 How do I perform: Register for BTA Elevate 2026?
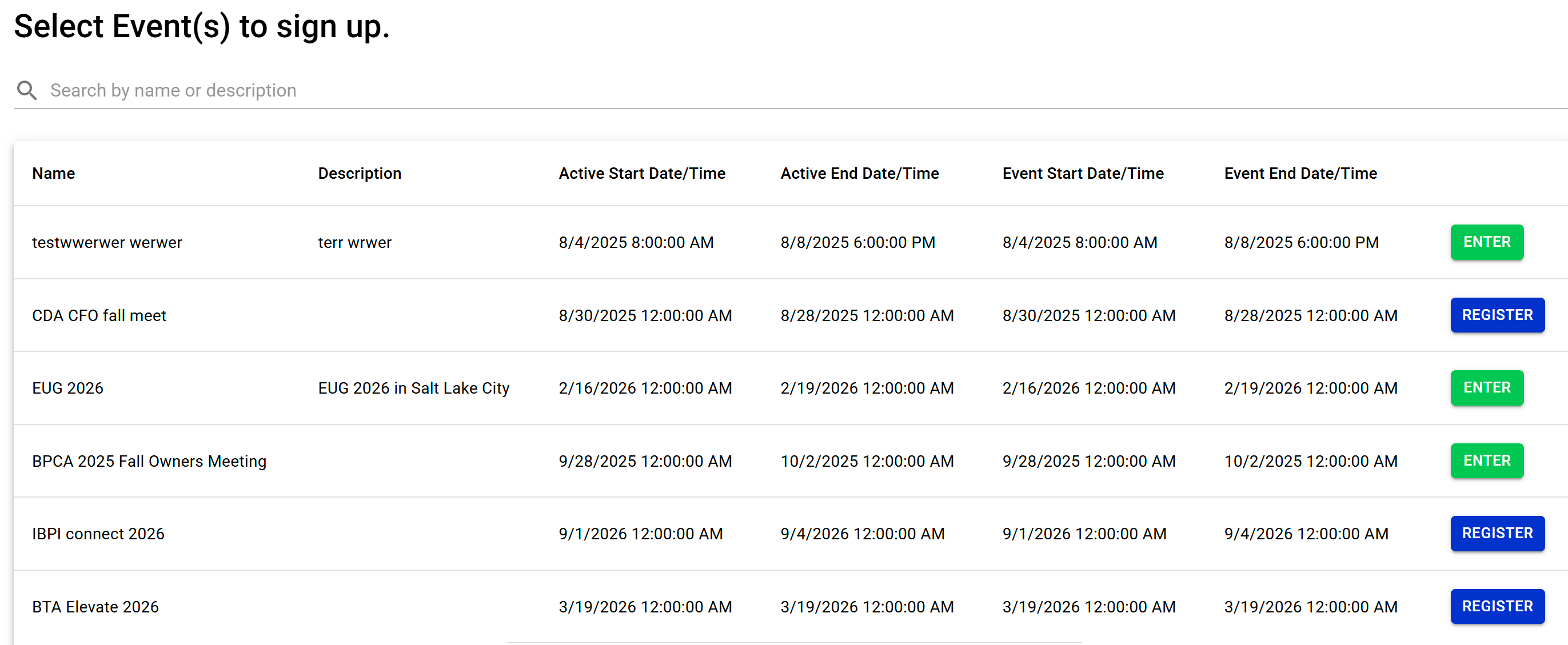tap(1496, 606)
